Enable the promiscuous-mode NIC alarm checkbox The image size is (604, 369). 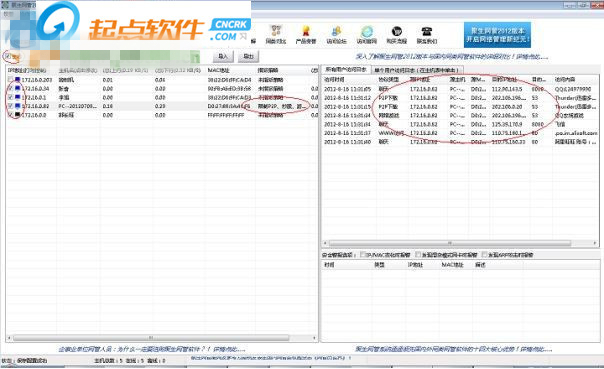(418, 255)
